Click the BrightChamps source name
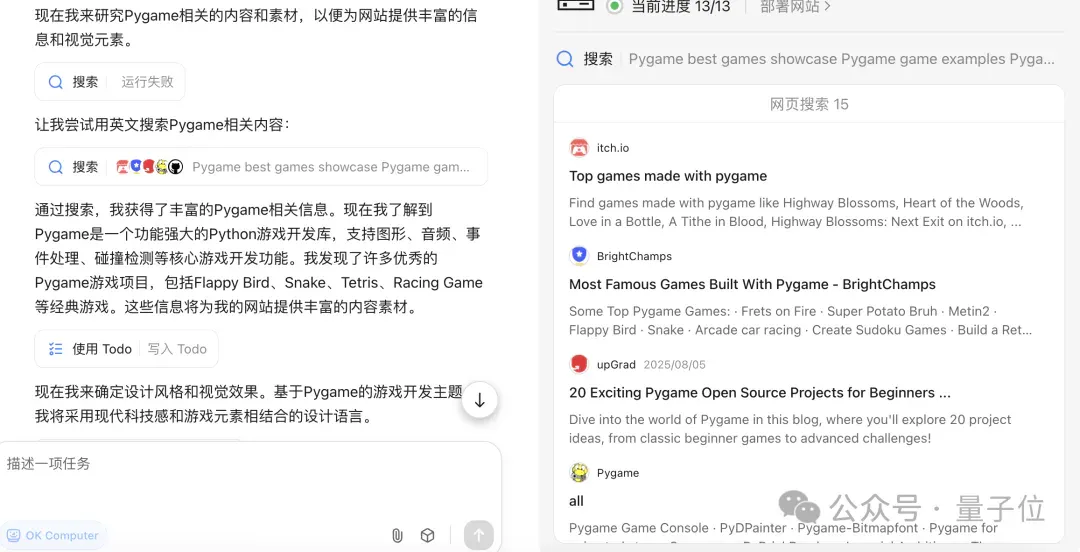Screen dimensions: 1080x552 coord(634,256)
